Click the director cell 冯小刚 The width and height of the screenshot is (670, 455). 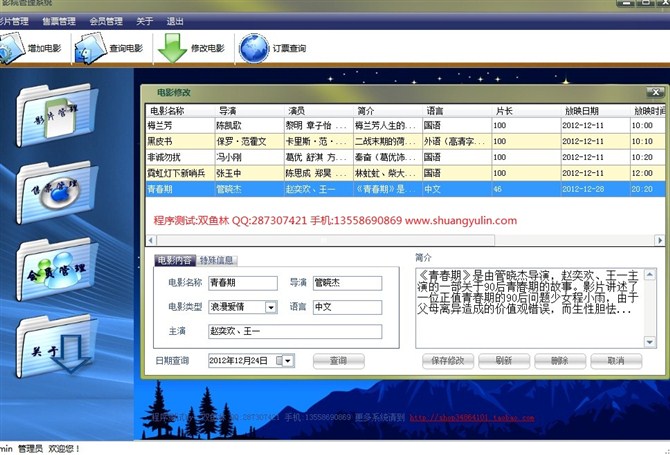(250, 157)
